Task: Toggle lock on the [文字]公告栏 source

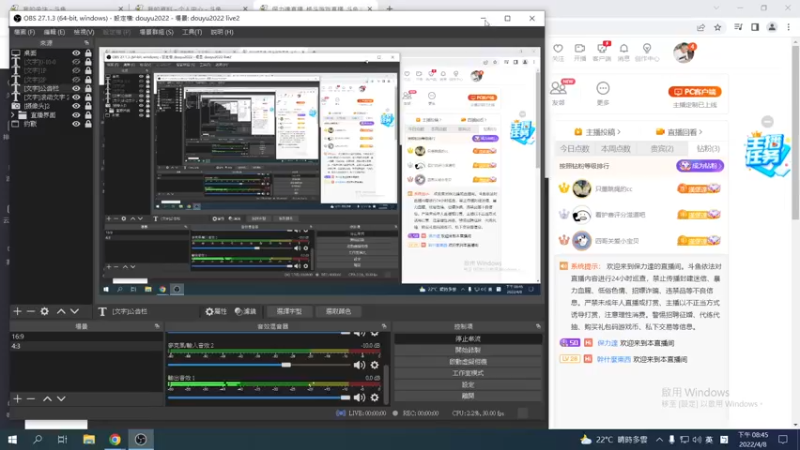Action: (88, 88)
